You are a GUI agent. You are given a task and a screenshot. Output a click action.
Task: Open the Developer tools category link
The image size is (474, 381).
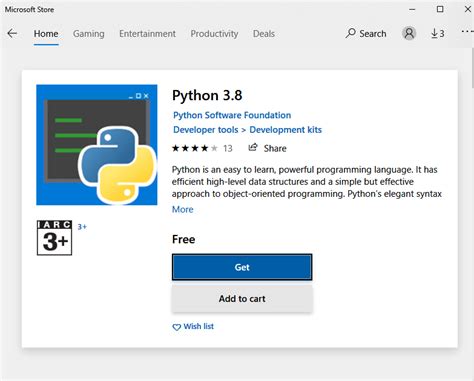tap(206, 130)
